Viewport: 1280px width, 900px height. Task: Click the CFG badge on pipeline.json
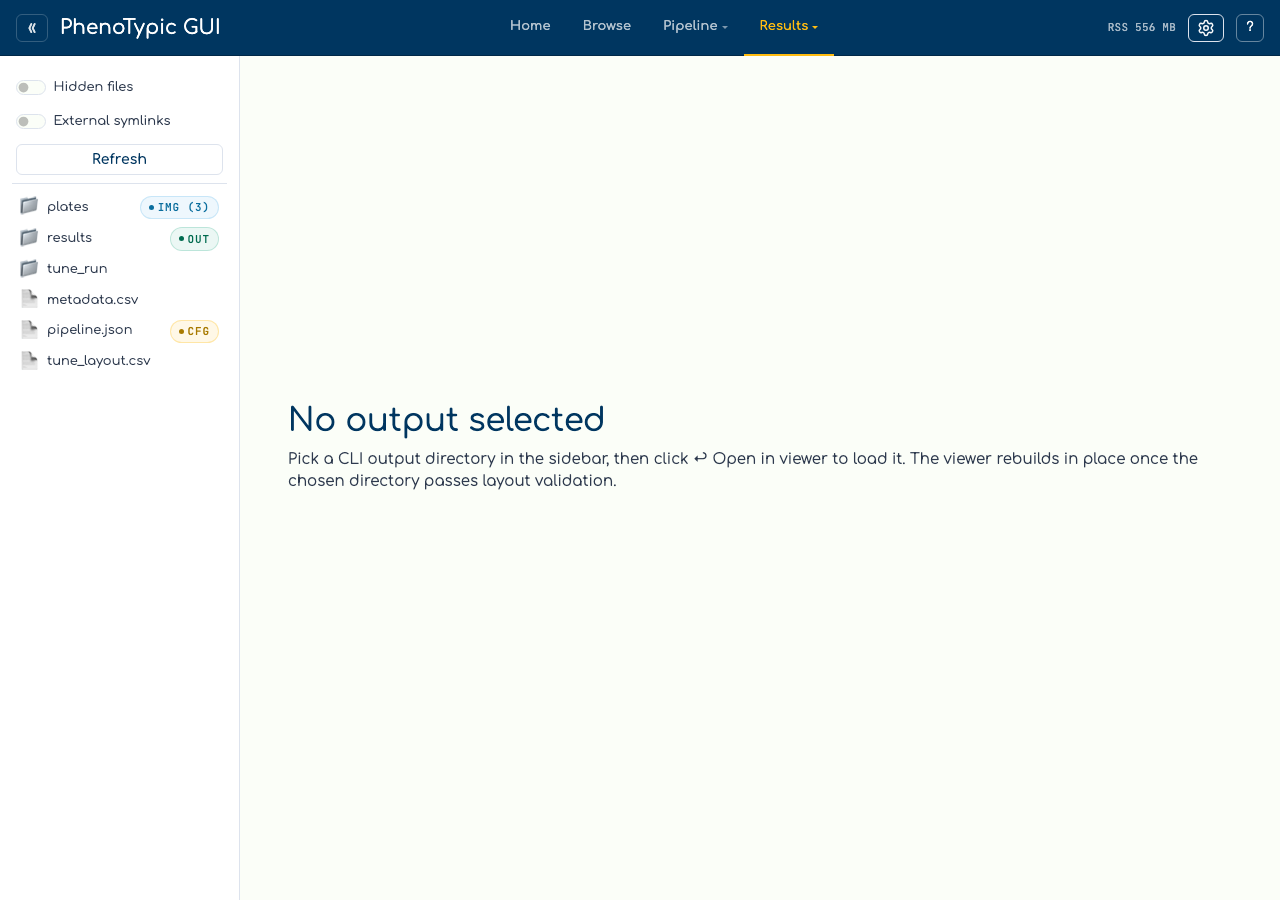[194, 332]
